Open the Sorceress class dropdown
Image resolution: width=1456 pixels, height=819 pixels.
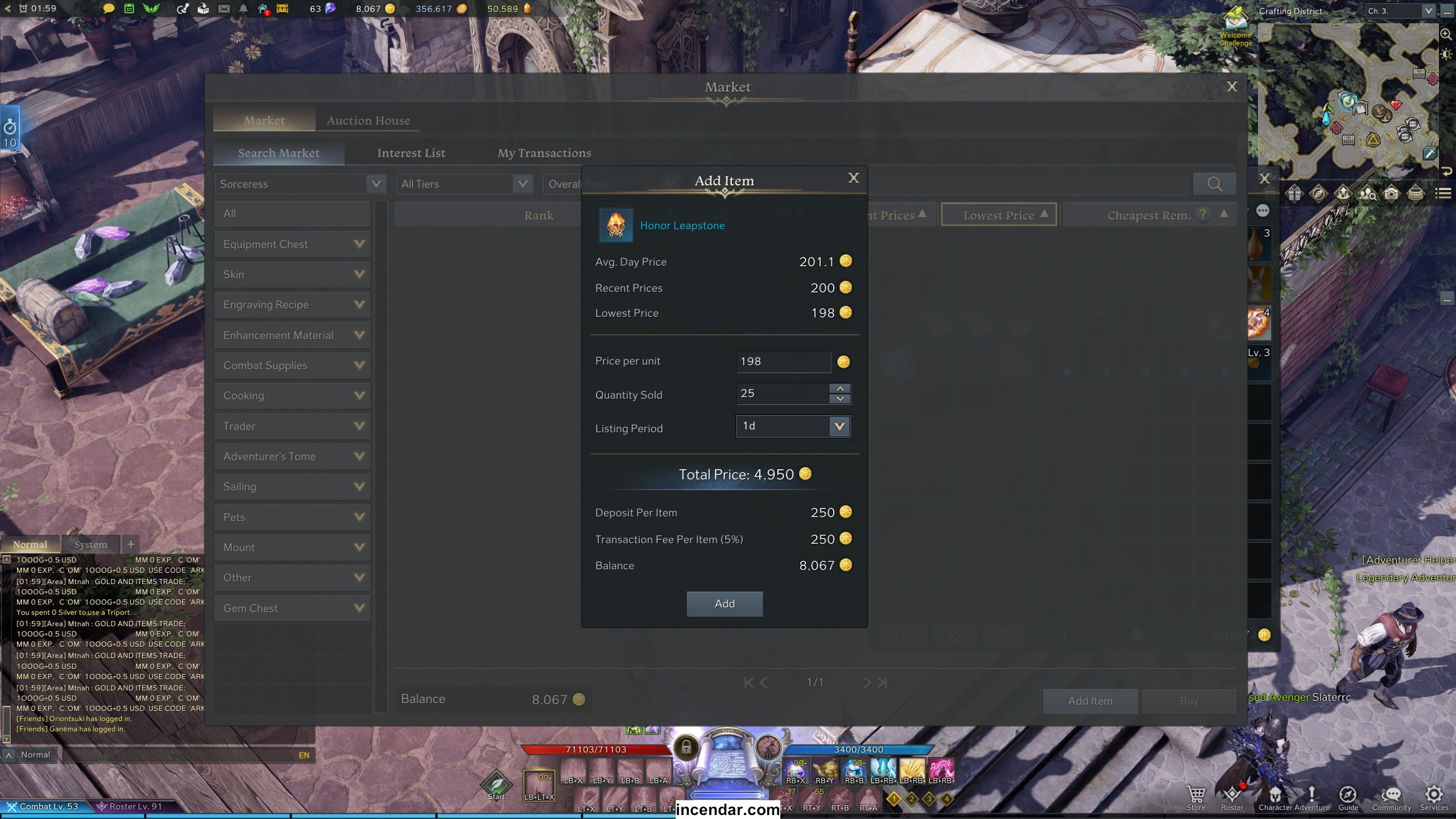(301, 184)
